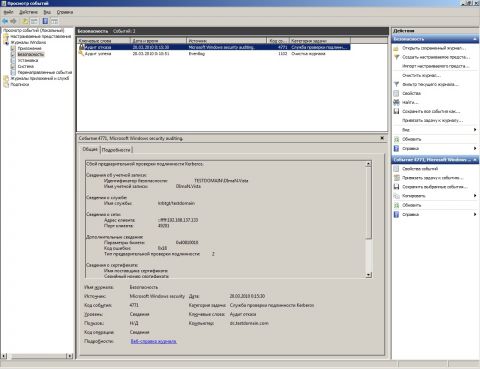Open the Справка submenu under Безопасность actions
The image size is (480, 369).
[x=435, y=148]
